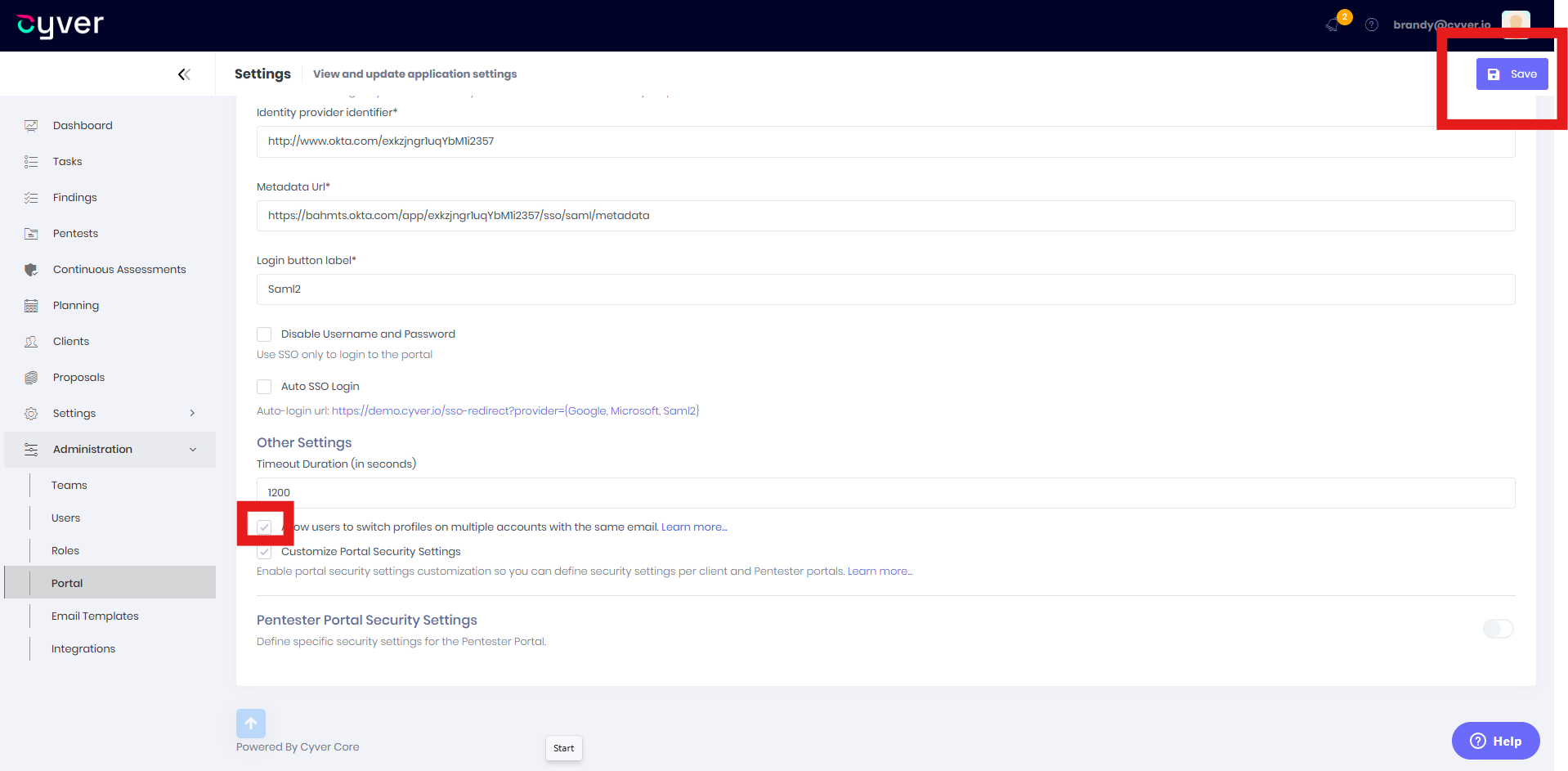Click the scroll-to-top arrow button
Screen dimensions: 1568x771
click(251, 724)
